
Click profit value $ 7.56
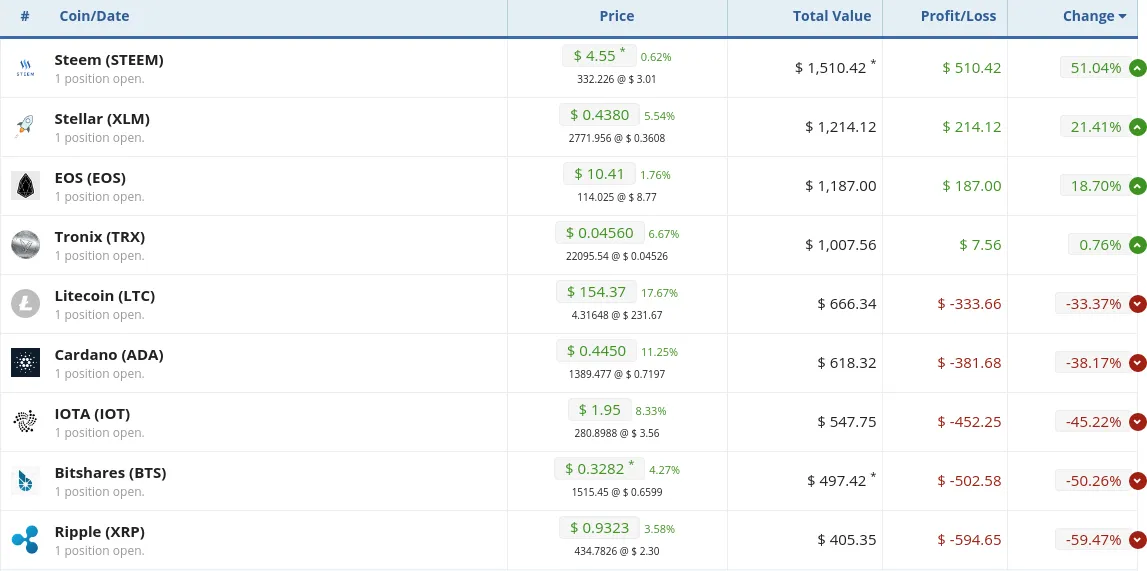point(980,245)
